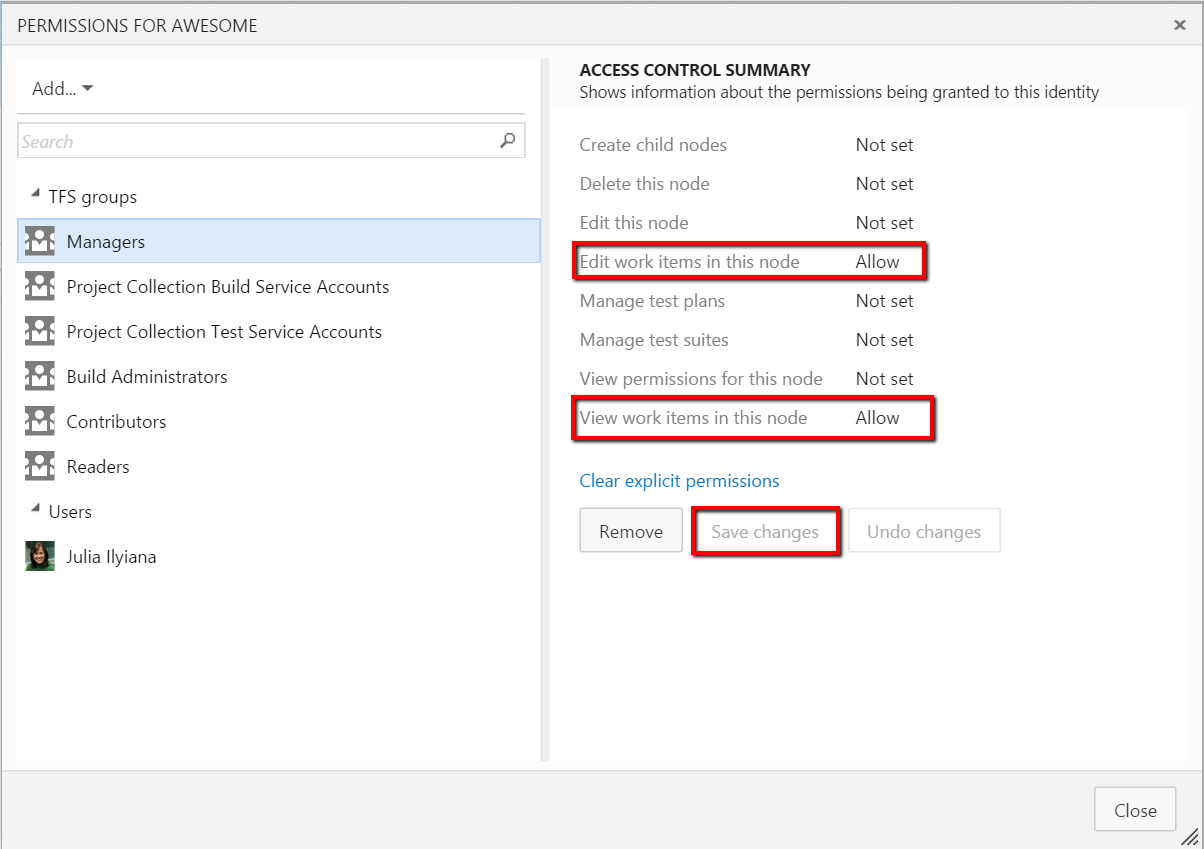This screenshot has height=849, width=1204.
Task: Click the Managers group icon
Action: [40, 242]
